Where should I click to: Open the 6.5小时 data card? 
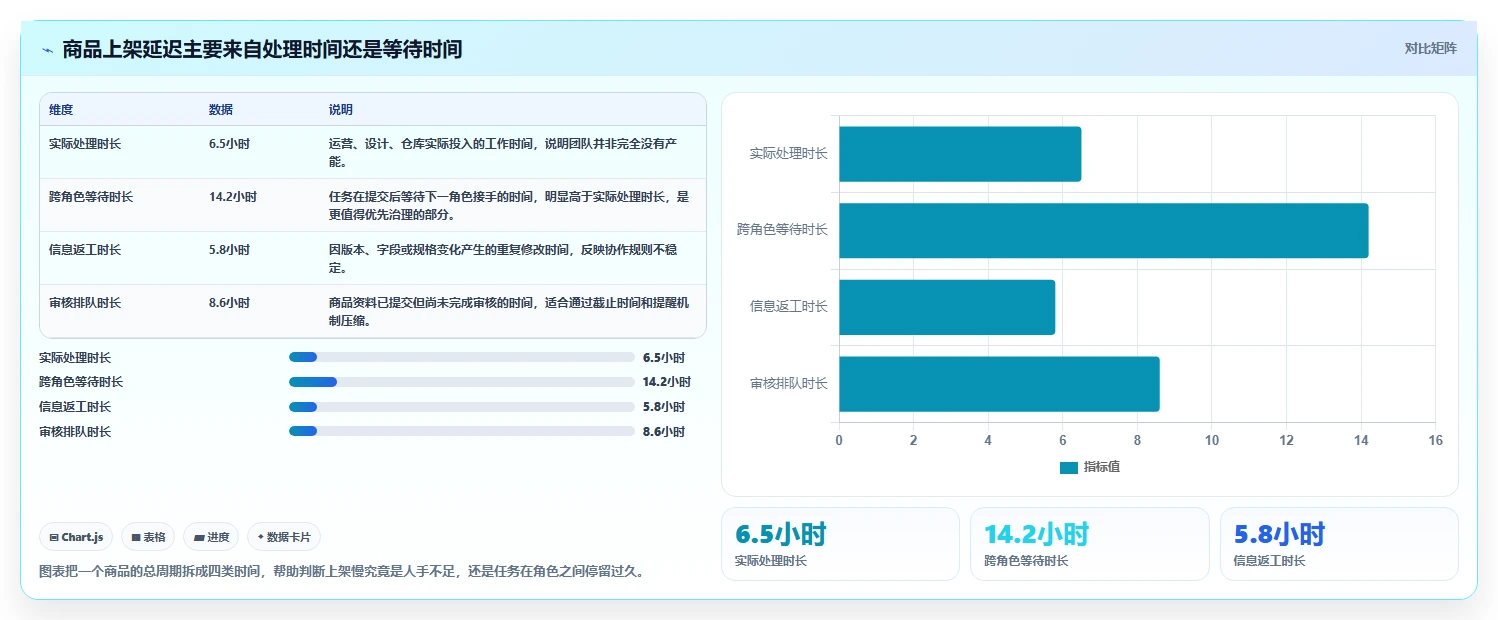(x=840, y=544)
